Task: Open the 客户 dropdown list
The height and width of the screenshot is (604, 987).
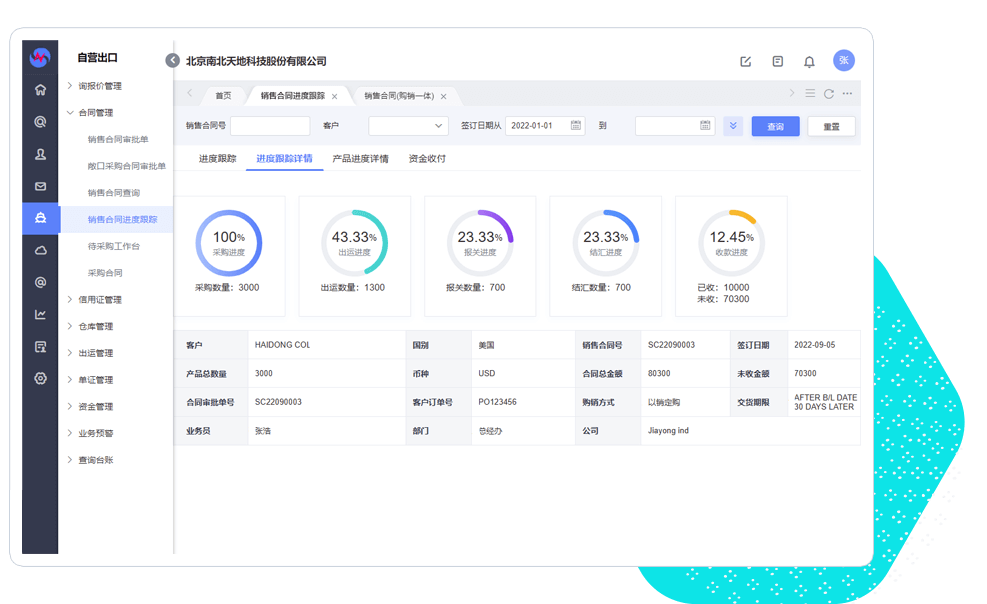Action: tap(408, 126)
